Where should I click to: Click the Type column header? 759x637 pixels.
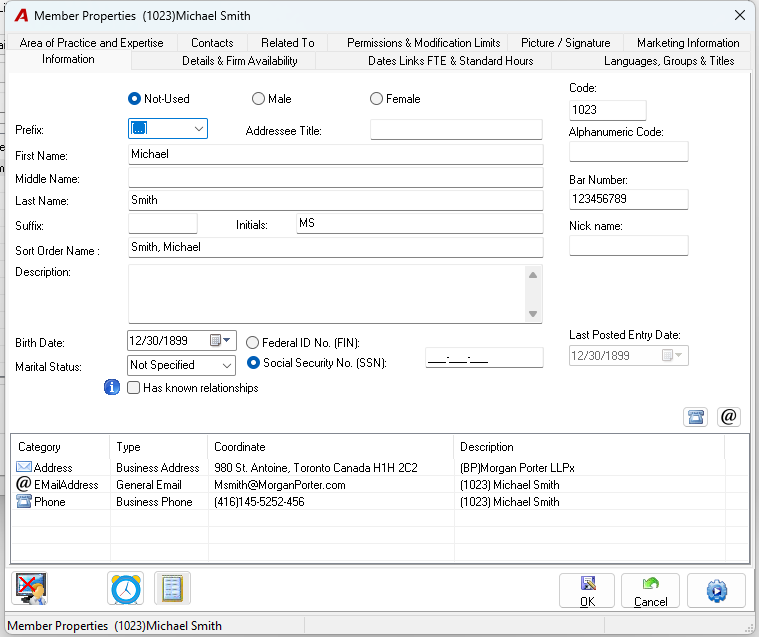click(159, 447)
